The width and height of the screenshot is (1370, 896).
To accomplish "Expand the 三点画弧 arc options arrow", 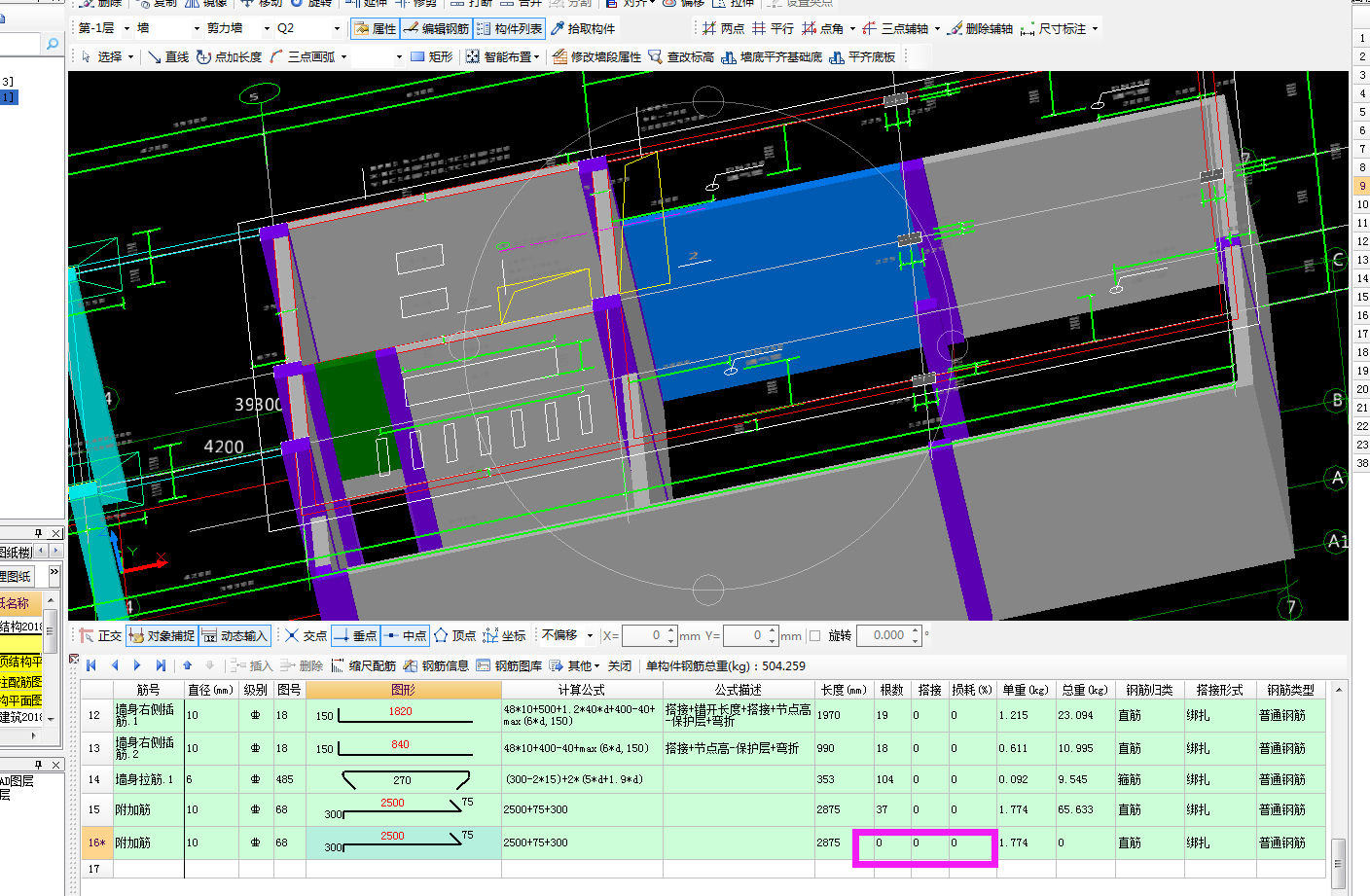I will [x=343, y=57].
